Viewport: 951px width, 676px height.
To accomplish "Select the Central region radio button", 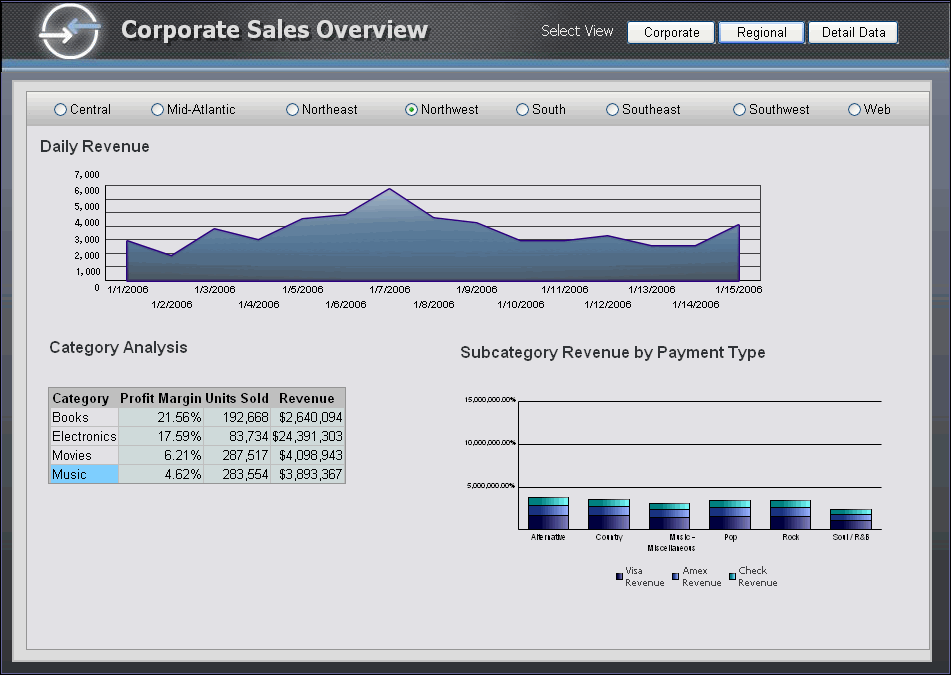I will [61, 110].
